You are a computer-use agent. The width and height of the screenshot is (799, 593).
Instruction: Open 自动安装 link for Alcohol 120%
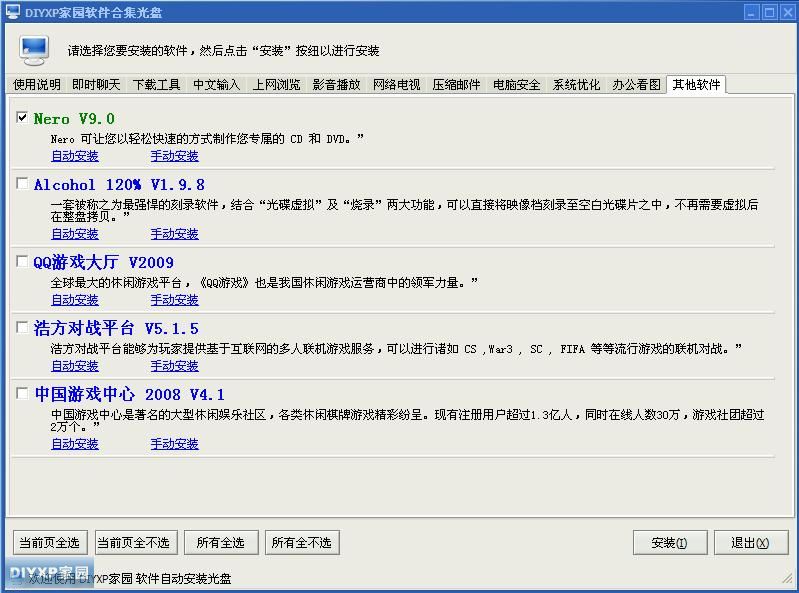(x=75, y=234)
